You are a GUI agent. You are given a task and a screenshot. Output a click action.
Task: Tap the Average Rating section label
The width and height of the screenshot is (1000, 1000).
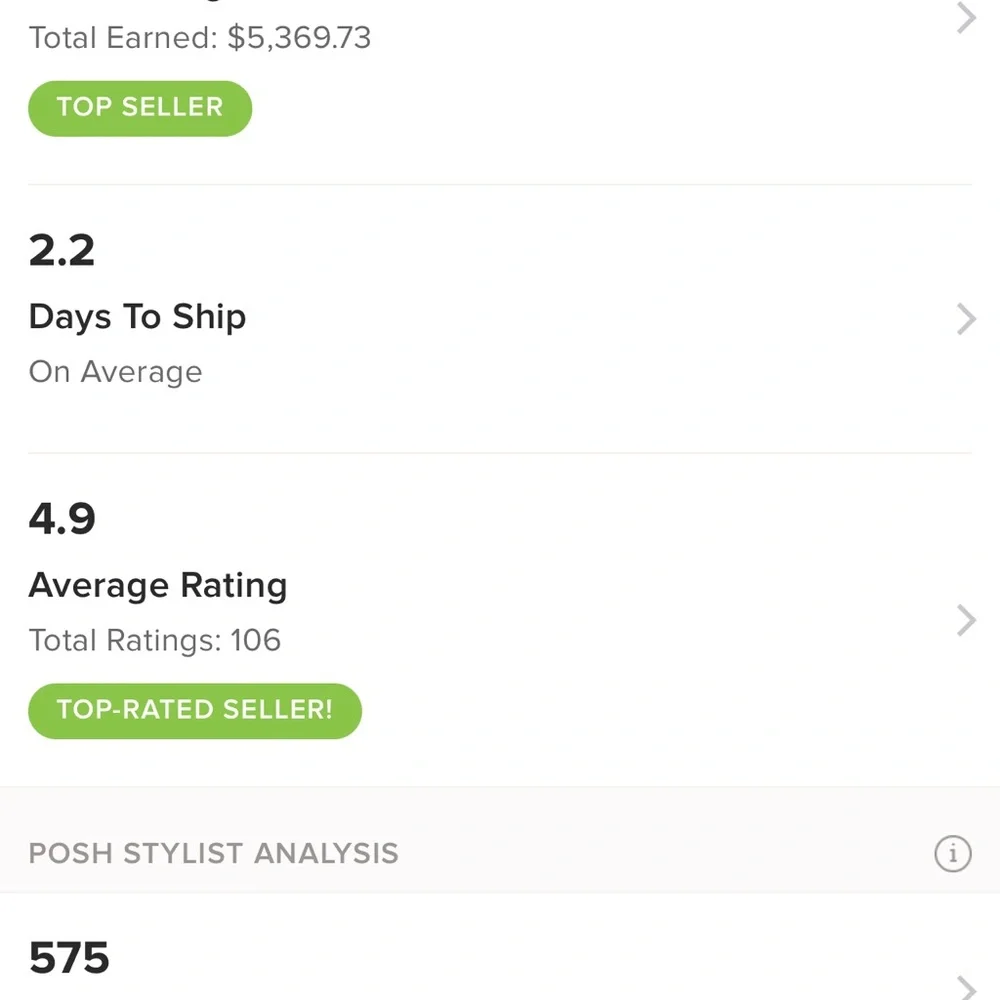click(x=157, y=585)
